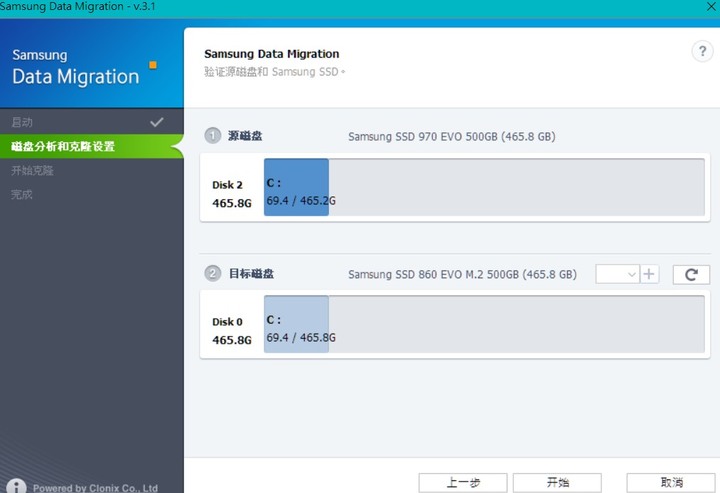Select the 启动 step in sidebar

click(92, 122)
